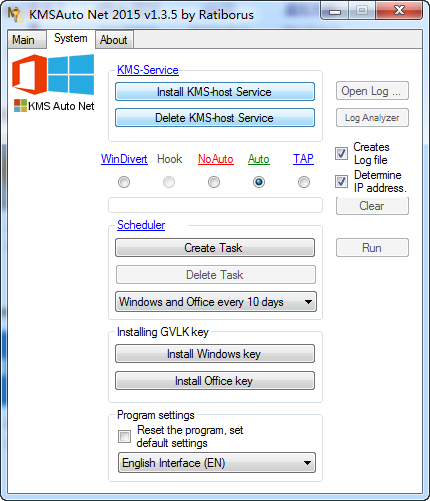Image resolution: width=430 pixels, height=501 pixels.
Task: Click the Create Task button
Action: (x=215, y=248)
